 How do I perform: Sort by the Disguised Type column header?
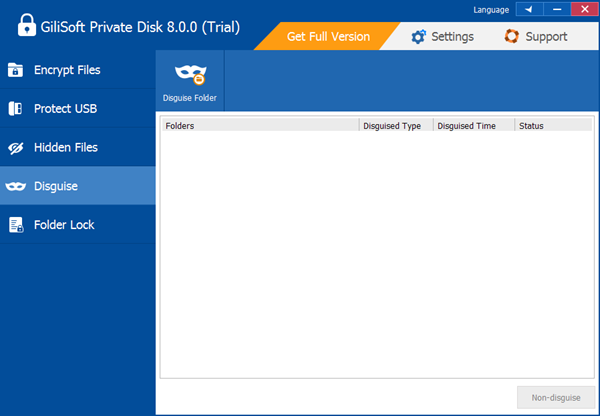pyautogui.click(x=396, y=126)
